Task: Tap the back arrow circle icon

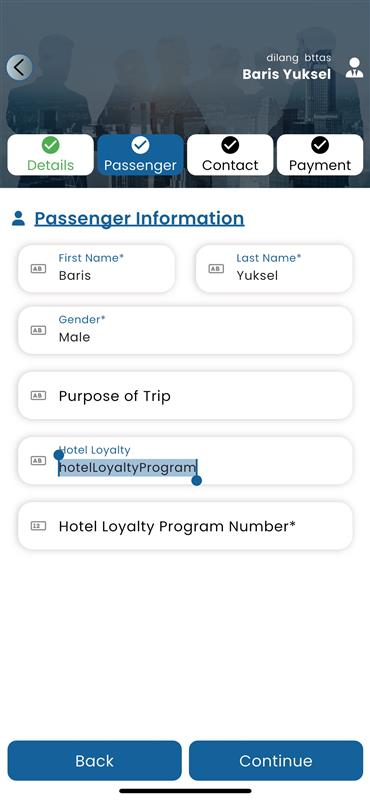Action: pyautogui.click(x=19, y=67)
